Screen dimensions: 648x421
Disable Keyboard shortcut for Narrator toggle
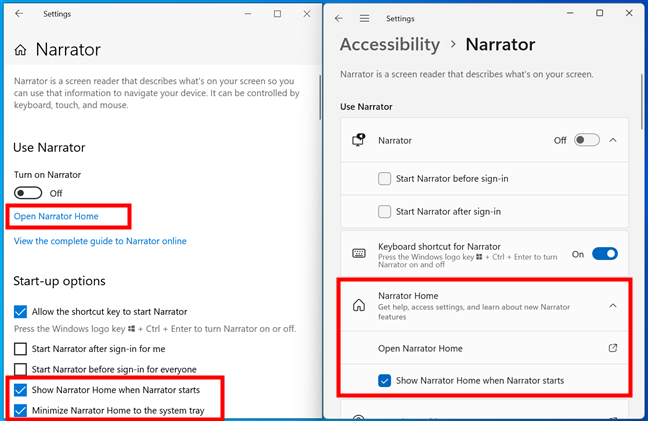coord(605,254)
